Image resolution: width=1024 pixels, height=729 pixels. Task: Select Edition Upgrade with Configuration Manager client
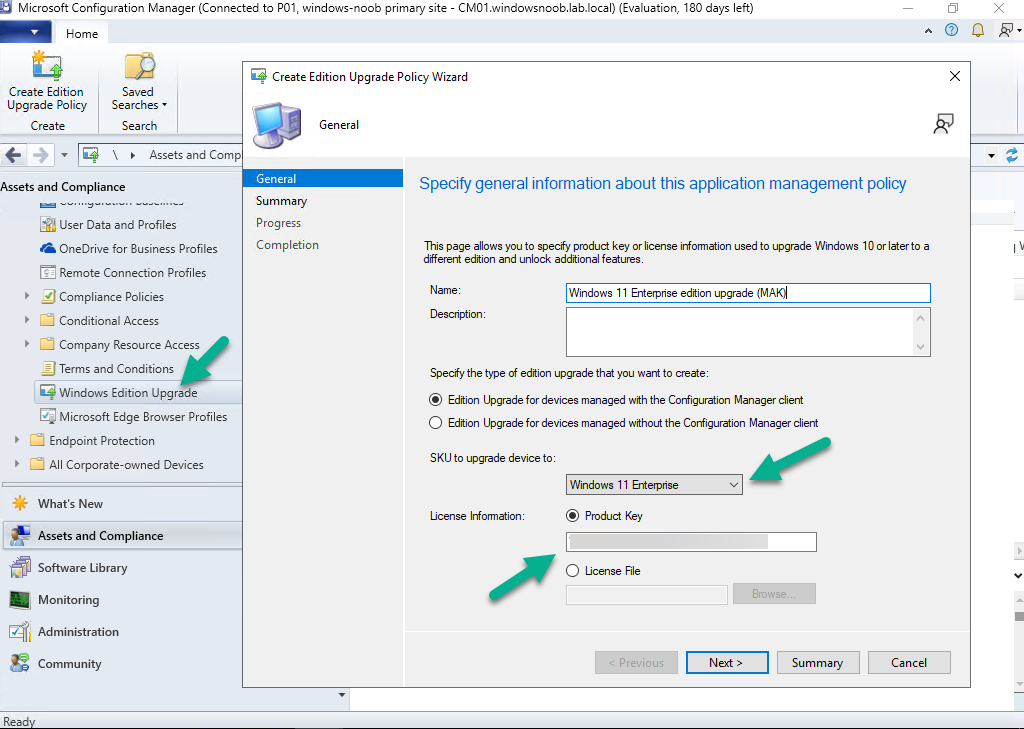click(x=436, y=400)
